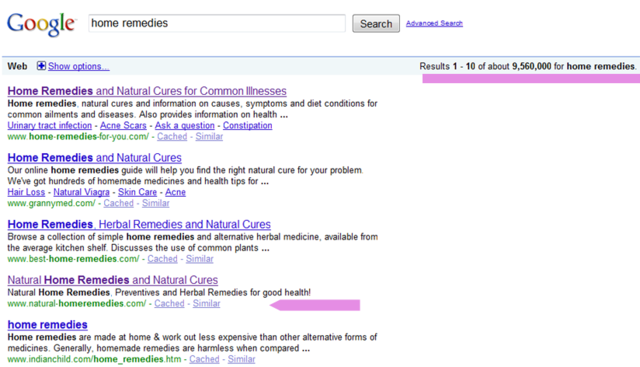
Task: Open the lowercase home remedies result title
Action: (x=47, y=325)
